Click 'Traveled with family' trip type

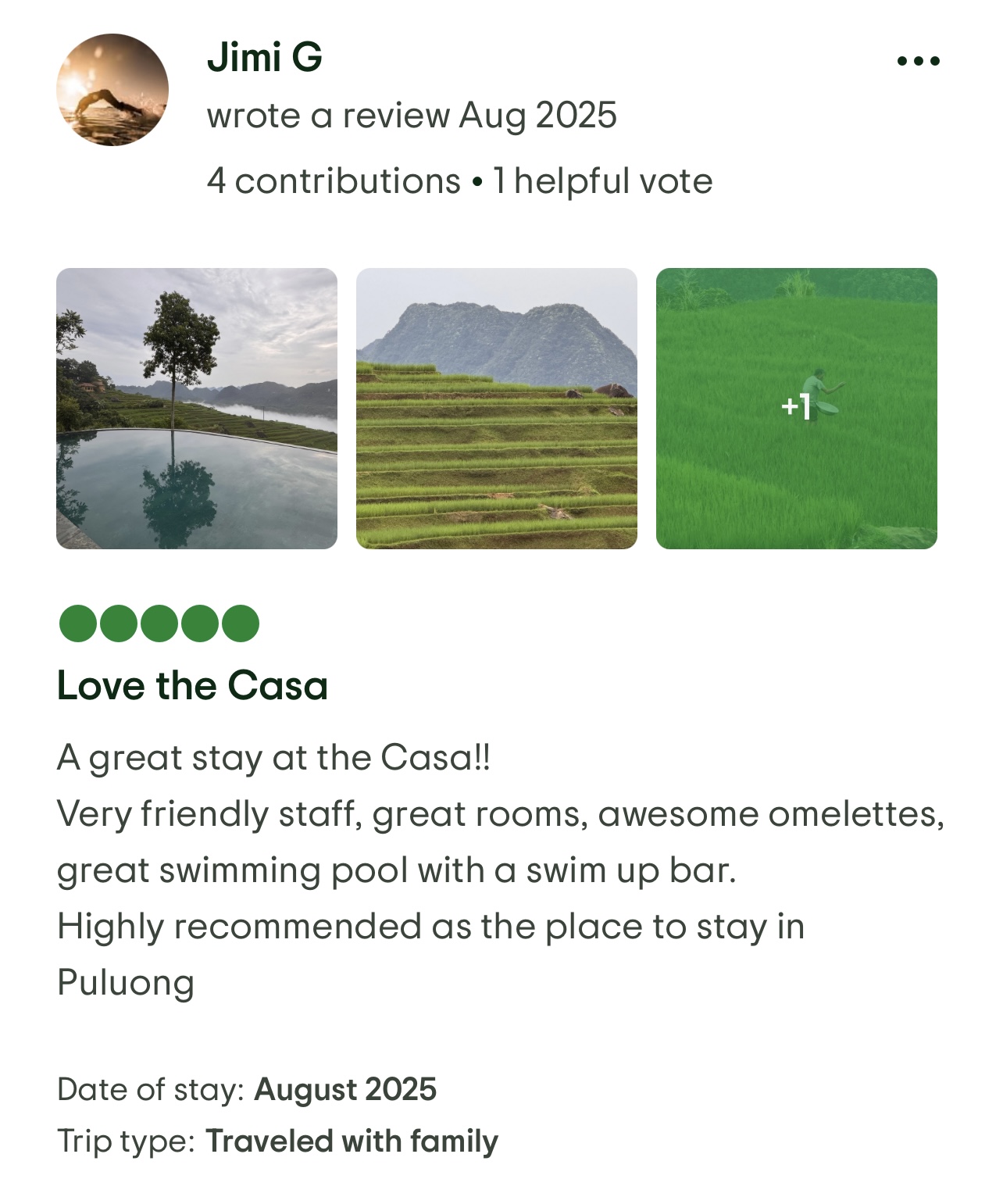352,1141
